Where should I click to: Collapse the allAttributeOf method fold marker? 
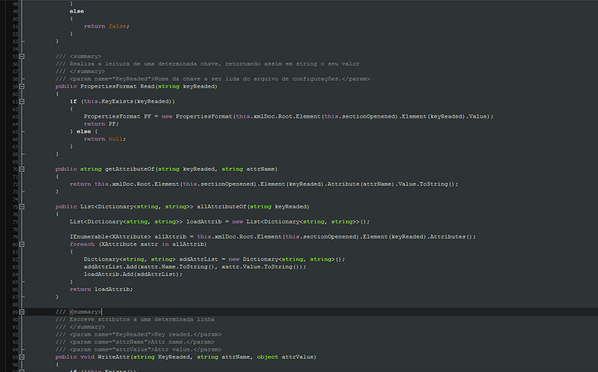[x=22, y=207]
